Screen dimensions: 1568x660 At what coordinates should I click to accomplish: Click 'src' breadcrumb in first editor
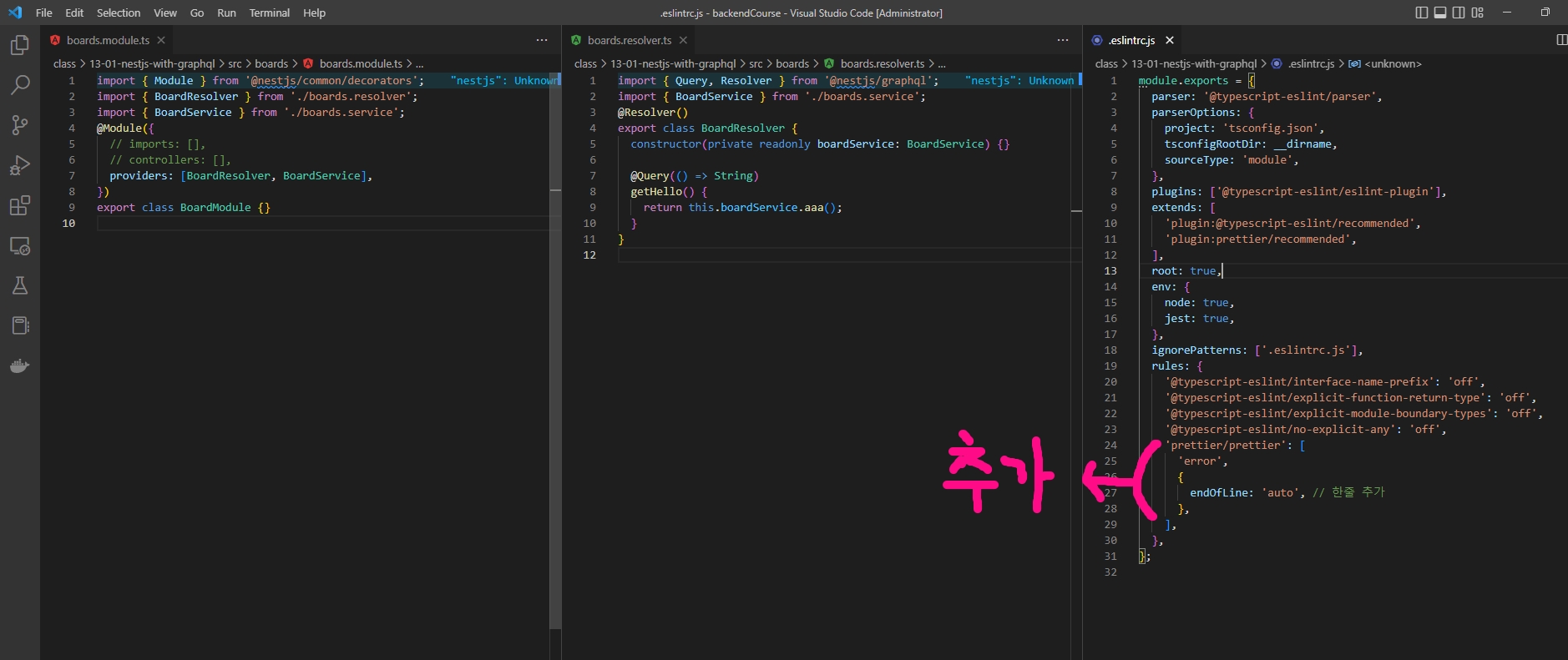click(x=235, y=63)
